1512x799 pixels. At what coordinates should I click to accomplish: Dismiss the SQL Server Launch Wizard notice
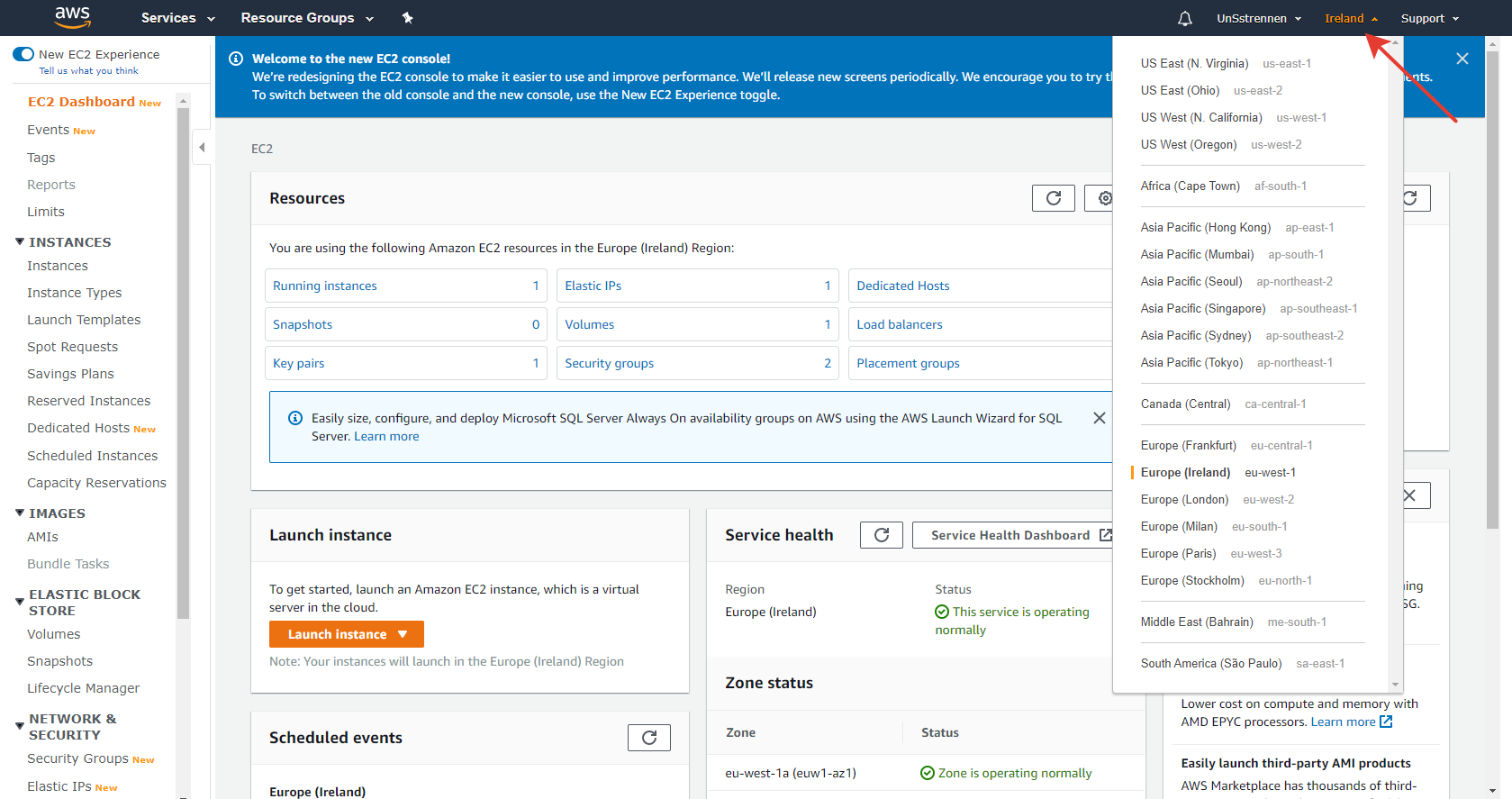[1099, 418]
